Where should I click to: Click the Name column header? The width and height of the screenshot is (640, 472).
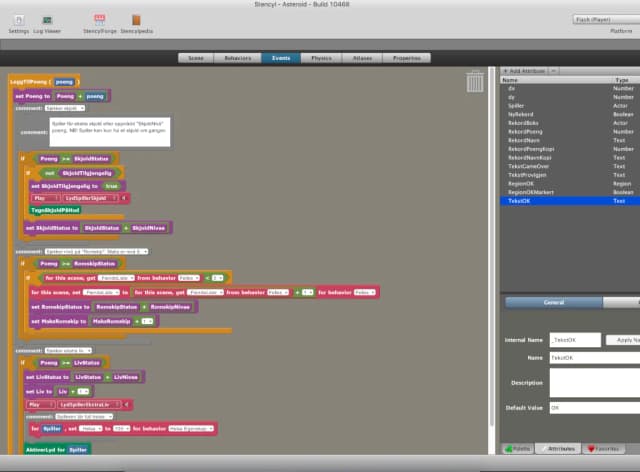point(556,80)
